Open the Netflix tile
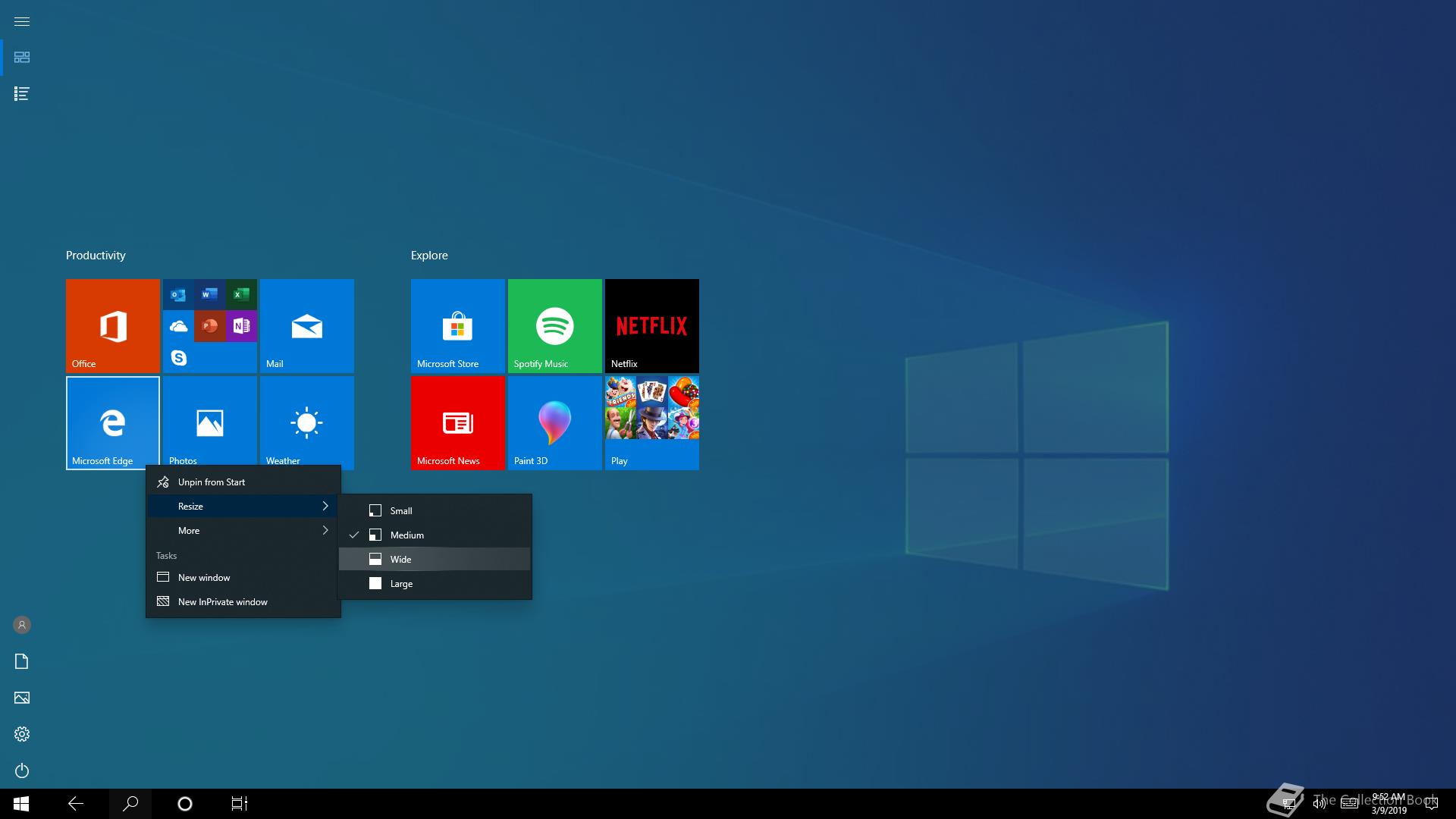Viewport: 1456px width, 819px height. tap(652, 326)
